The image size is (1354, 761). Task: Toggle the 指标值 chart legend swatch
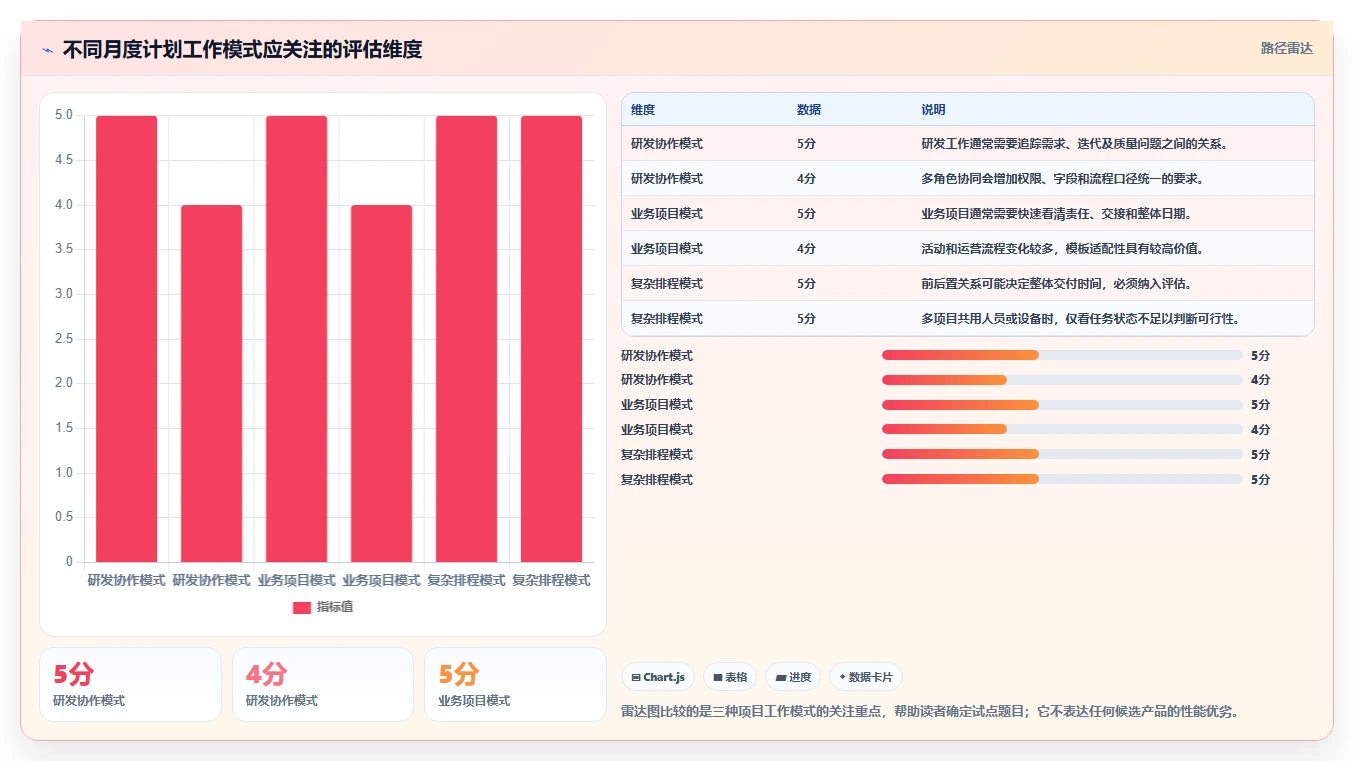pyautogui.click(x=302, y=608)
